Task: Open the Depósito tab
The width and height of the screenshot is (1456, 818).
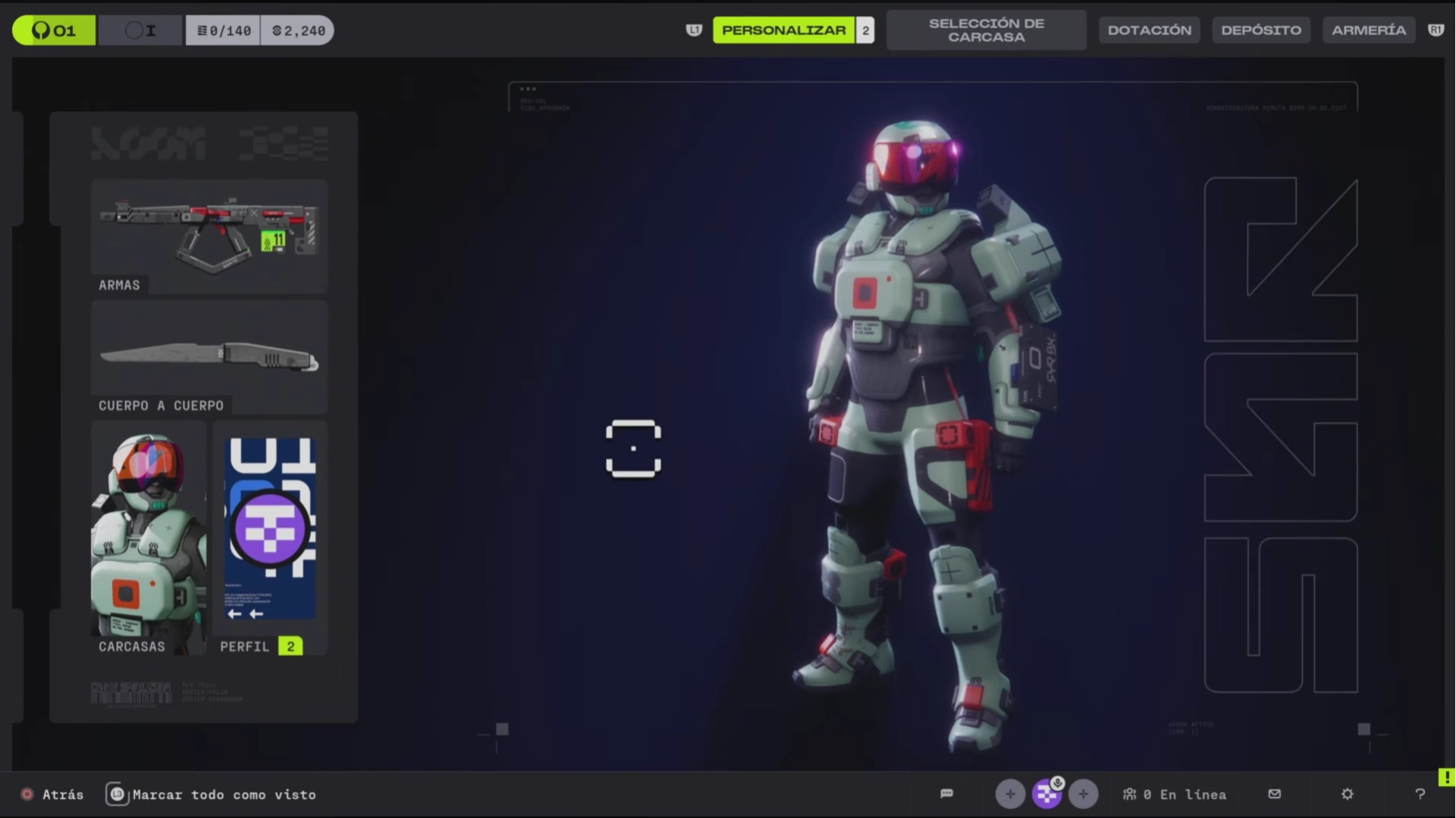Action: 1260,30
